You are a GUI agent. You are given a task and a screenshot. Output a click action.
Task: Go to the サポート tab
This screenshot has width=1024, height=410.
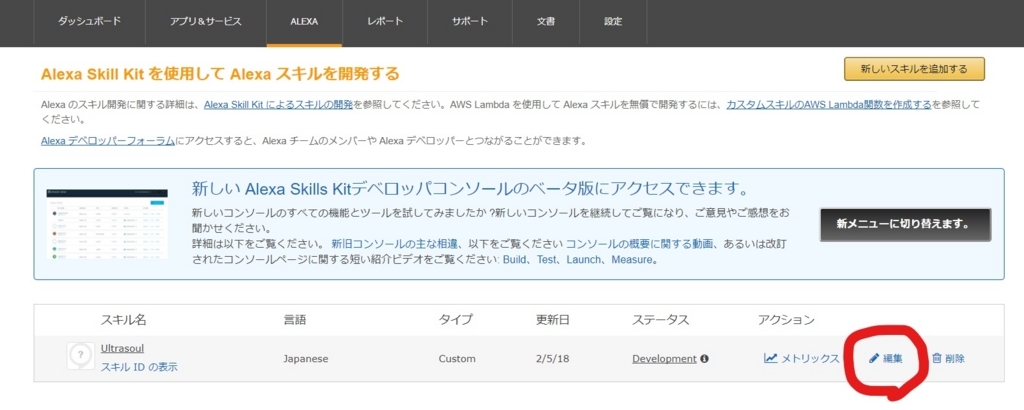click(x=470, y=22)
